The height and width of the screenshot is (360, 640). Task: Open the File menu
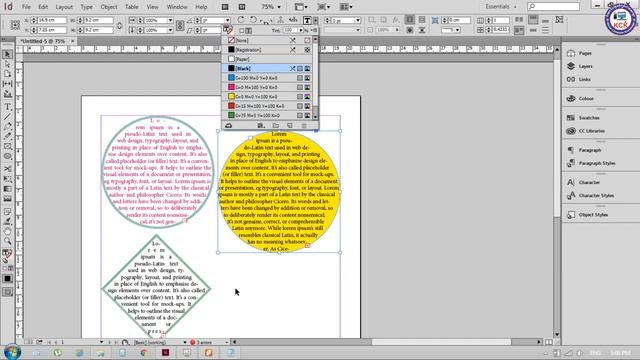26,7
